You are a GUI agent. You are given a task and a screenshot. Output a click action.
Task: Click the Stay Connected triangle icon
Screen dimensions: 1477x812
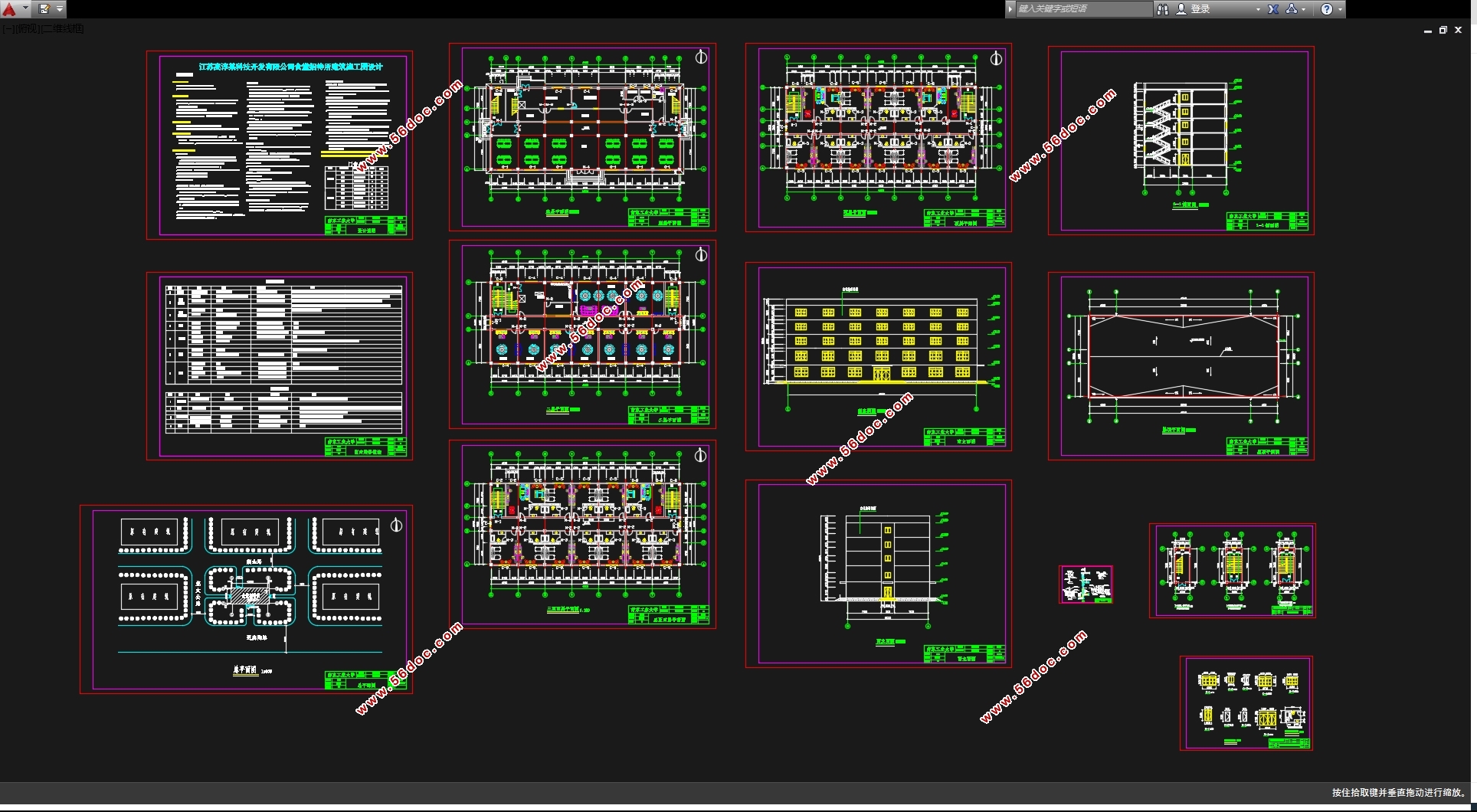click(1292, 9)
